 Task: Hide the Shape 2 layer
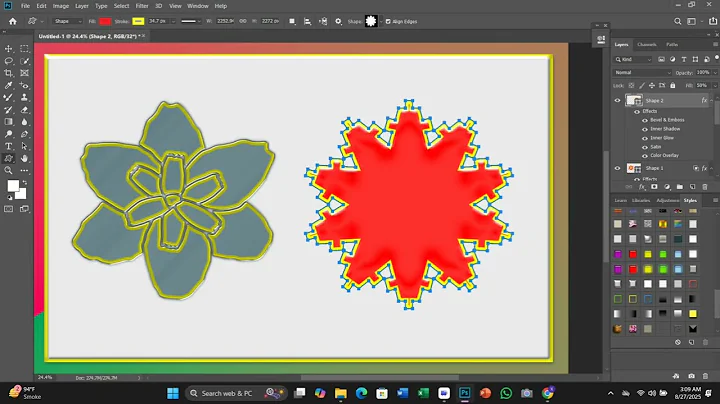pos(617,101)
